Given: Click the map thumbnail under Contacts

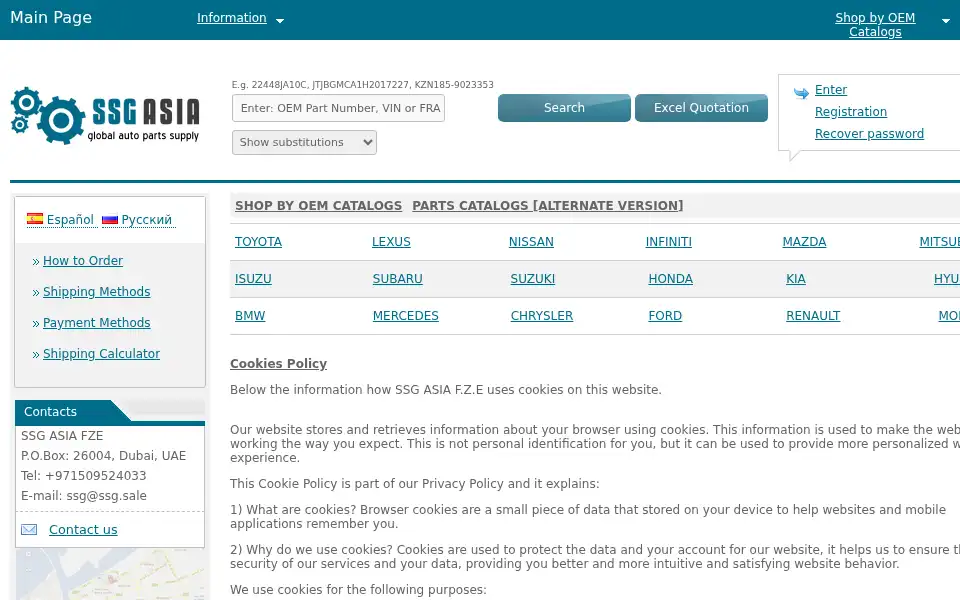Looking at the screenshot, I should click(x=110, y=574).
